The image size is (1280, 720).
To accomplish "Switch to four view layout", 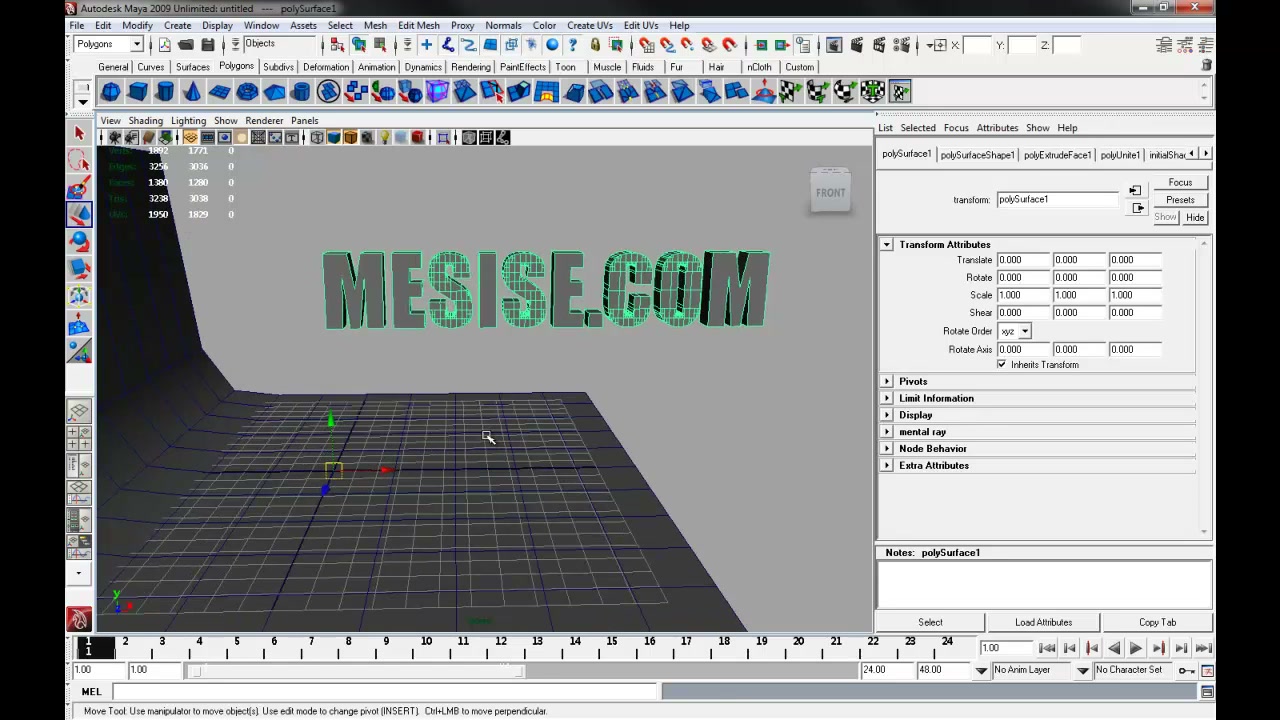I will point(80,438).
